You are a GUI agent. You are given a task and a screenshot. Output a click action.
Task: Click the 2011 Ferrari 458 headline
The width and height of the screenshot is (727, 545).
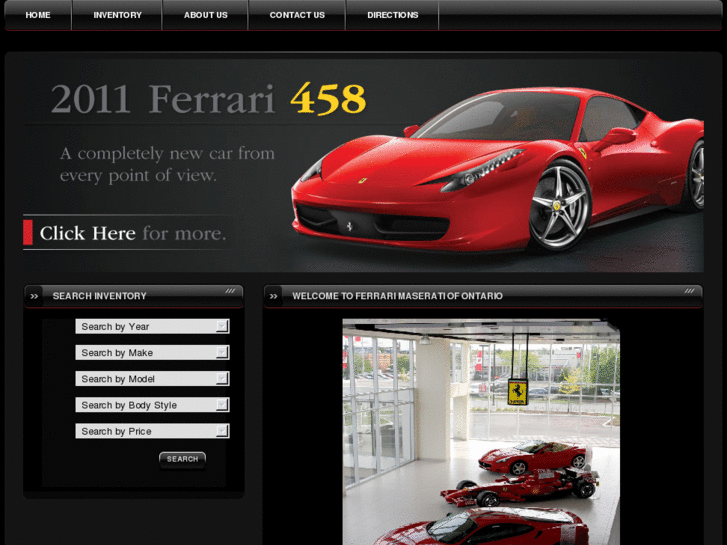[x=208, y=98]
